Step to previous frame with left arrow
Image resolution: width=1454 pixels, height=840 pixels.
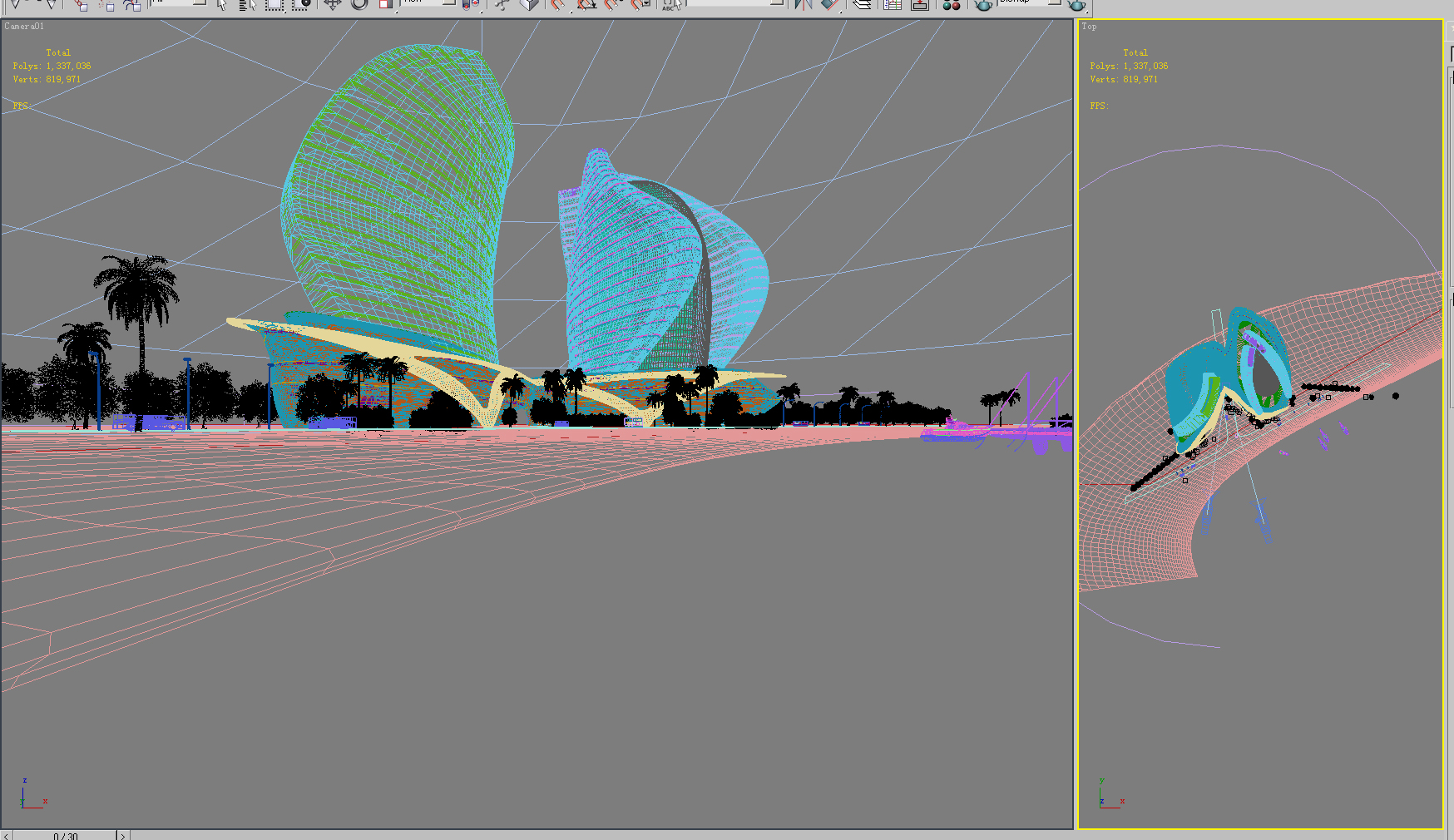click(7, 835)
